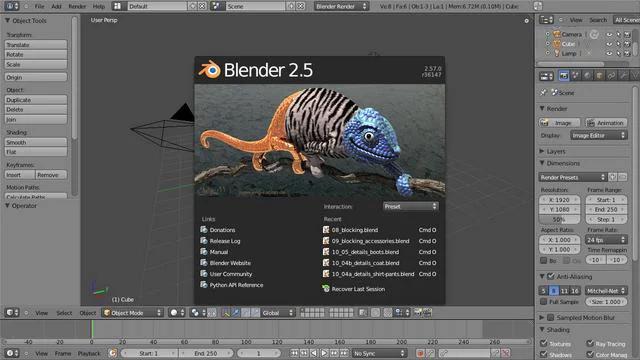Play the animation in reverse

coord(314,353)
